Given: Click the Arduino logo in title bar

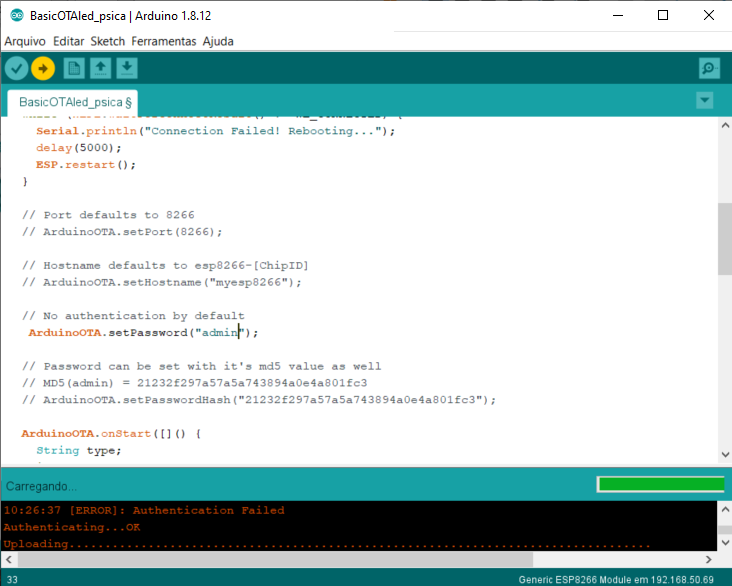Looking at the screenshot, I should (x=17, y=15).
